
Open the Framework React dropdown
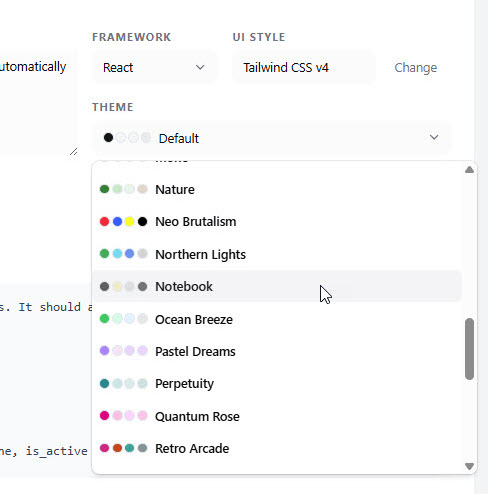pos(154,68)
